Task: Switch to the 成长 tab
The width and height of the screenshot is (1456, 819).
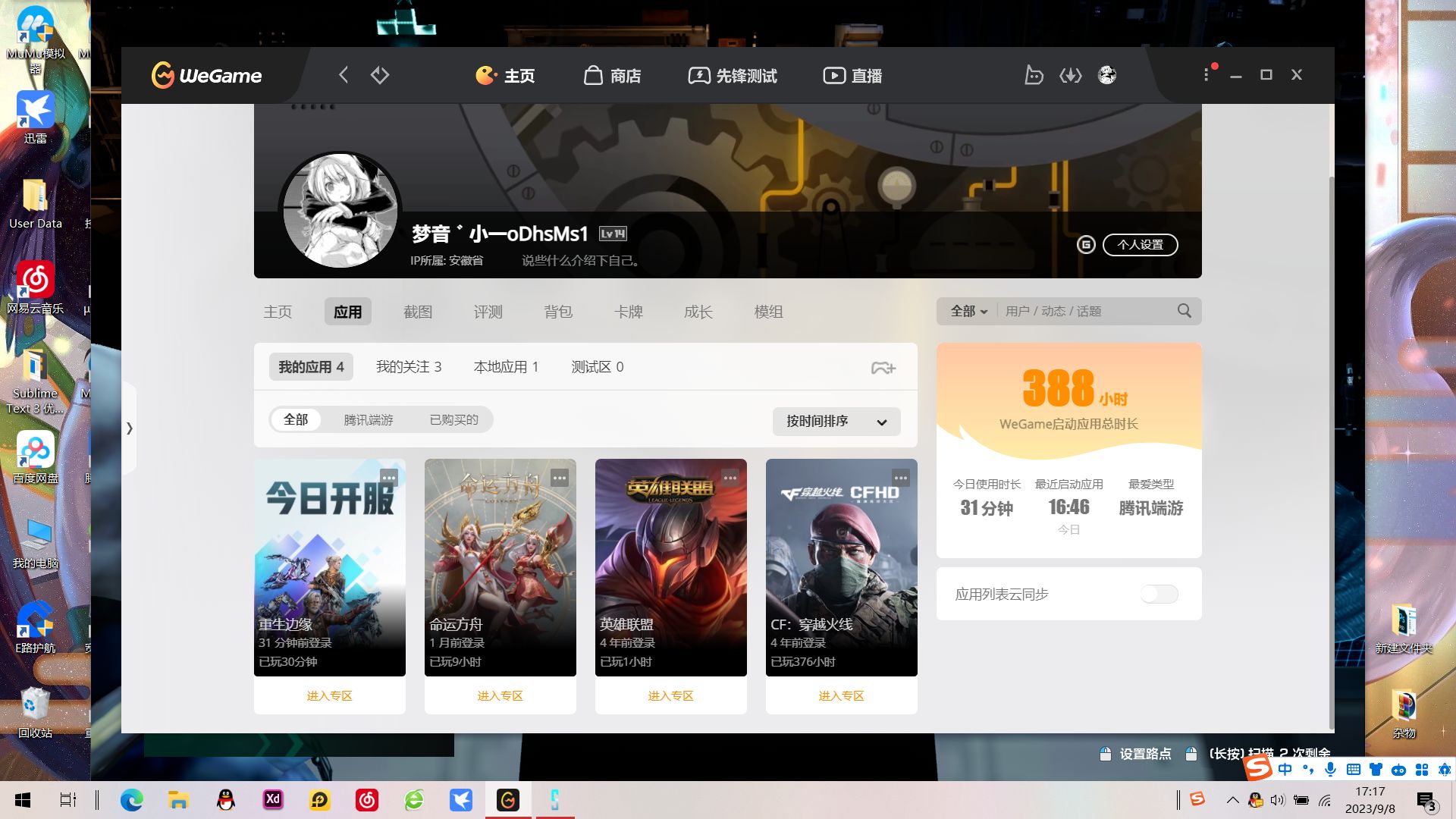Action: (x=698, y=312)
